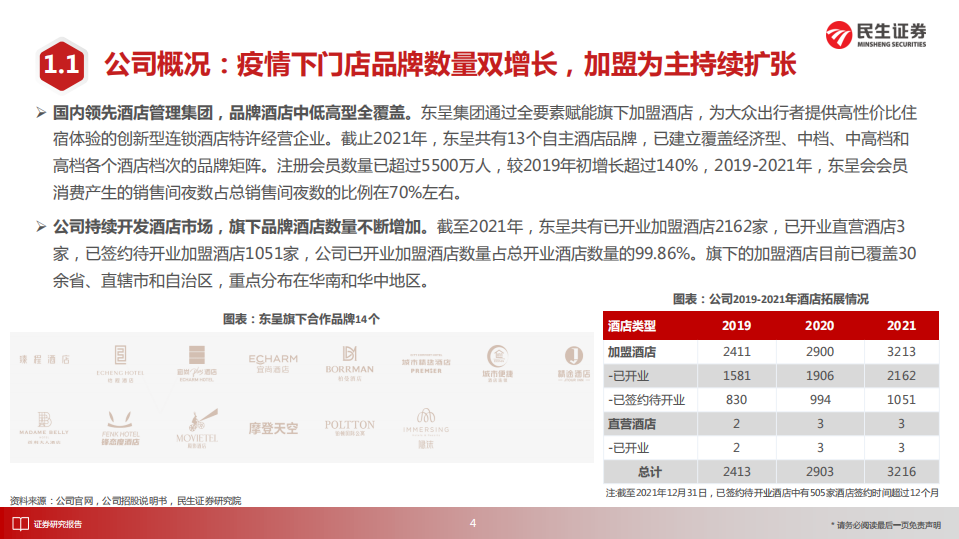Click the first paragraph's arrow bullet
This screenshot has width=959, height=539.
[x=41, y=113]
